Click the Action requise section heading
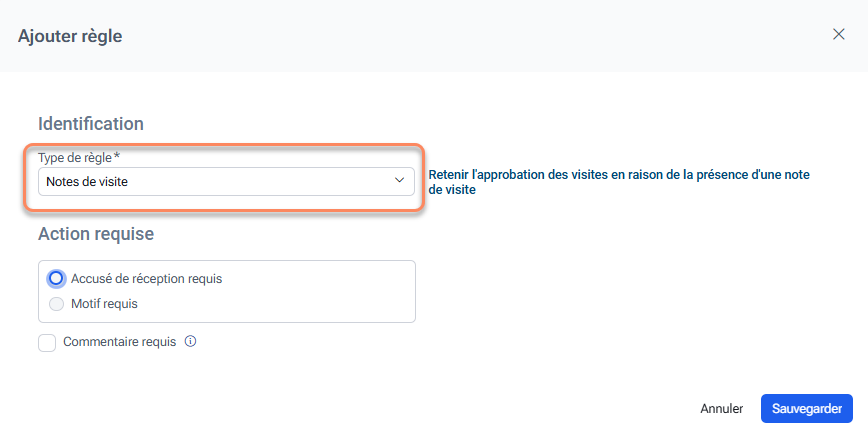Image resolution: width=868 pixels, height=441 pixels. [96, 234]
